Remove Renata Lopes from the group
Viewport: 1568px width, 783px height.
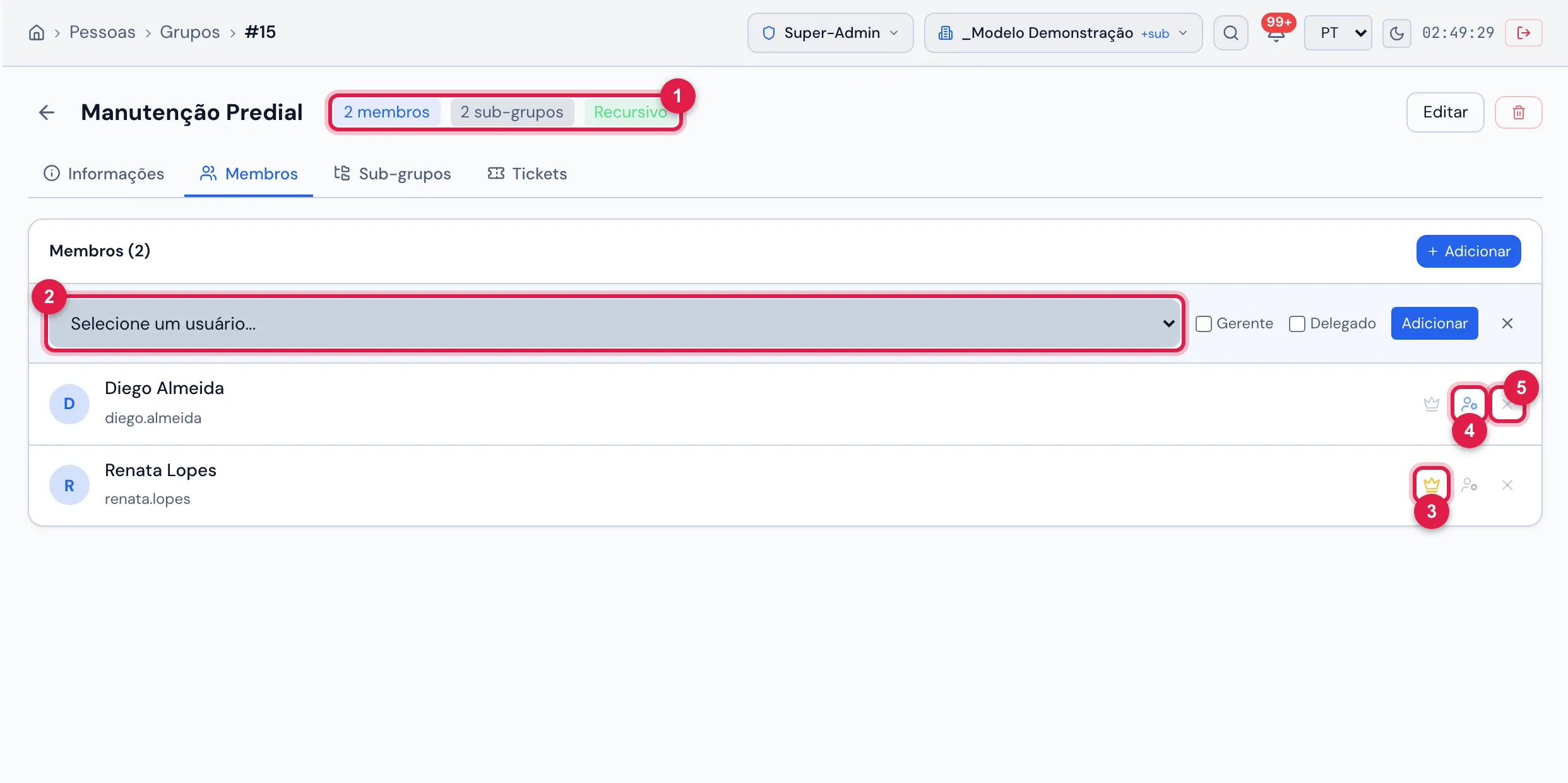1507,485
